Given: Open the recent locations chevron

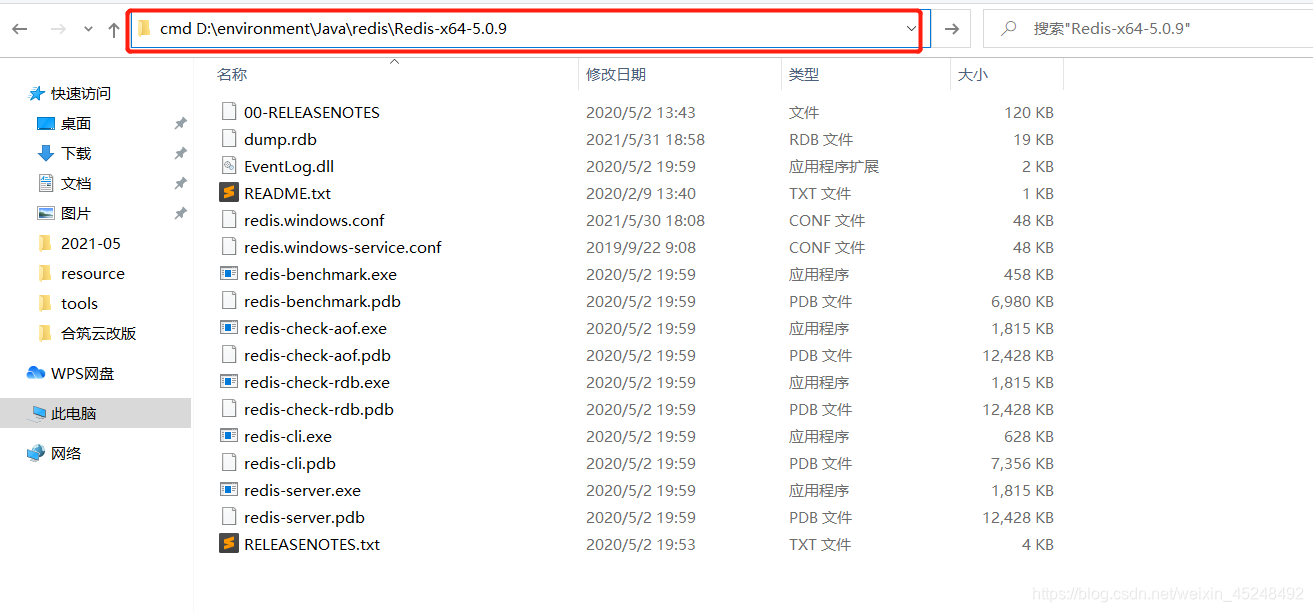Looking at the screenshot, I should 87,29.
